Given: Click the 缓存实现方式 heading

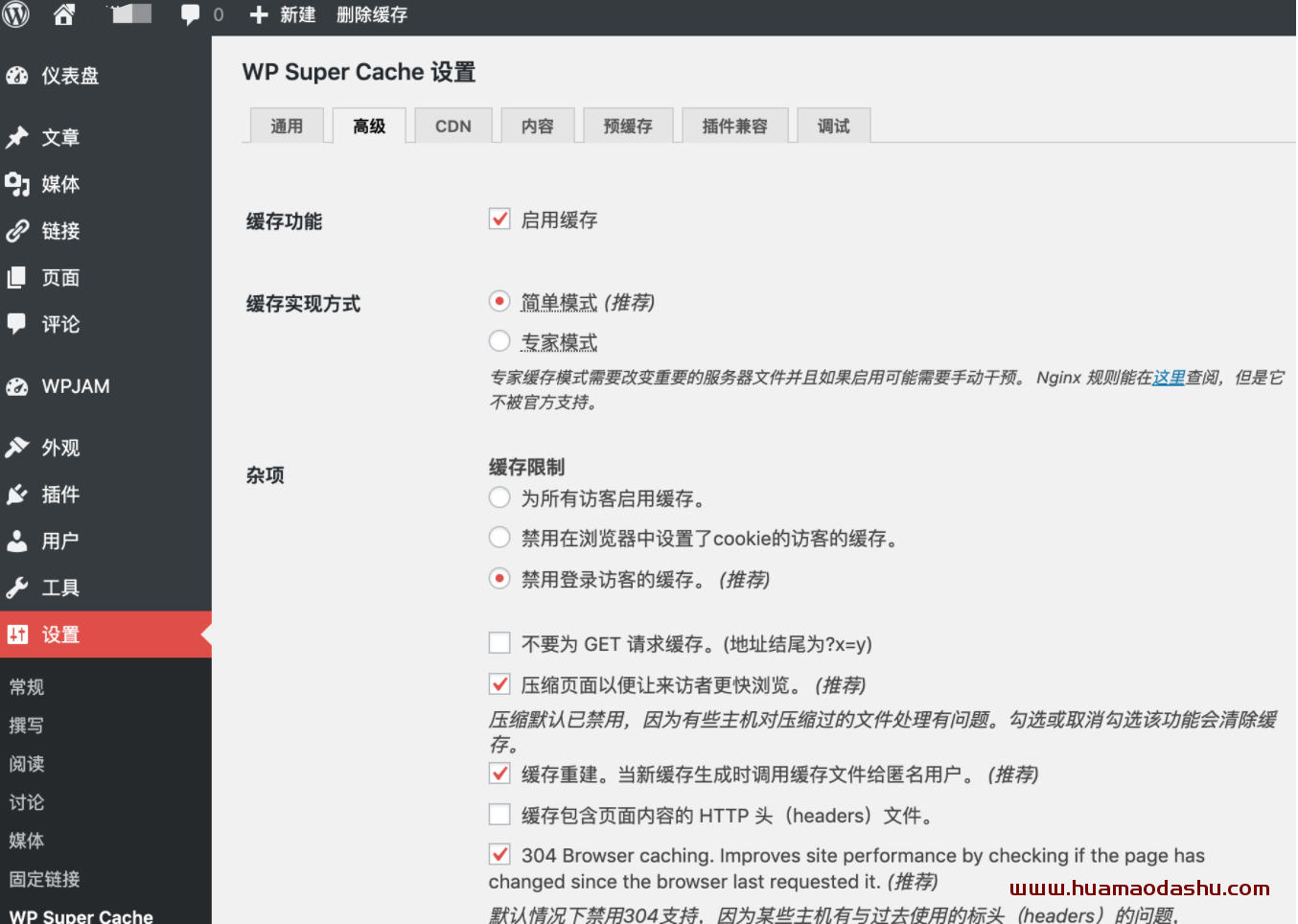Looking at the screenshot, I should [303, 304].
